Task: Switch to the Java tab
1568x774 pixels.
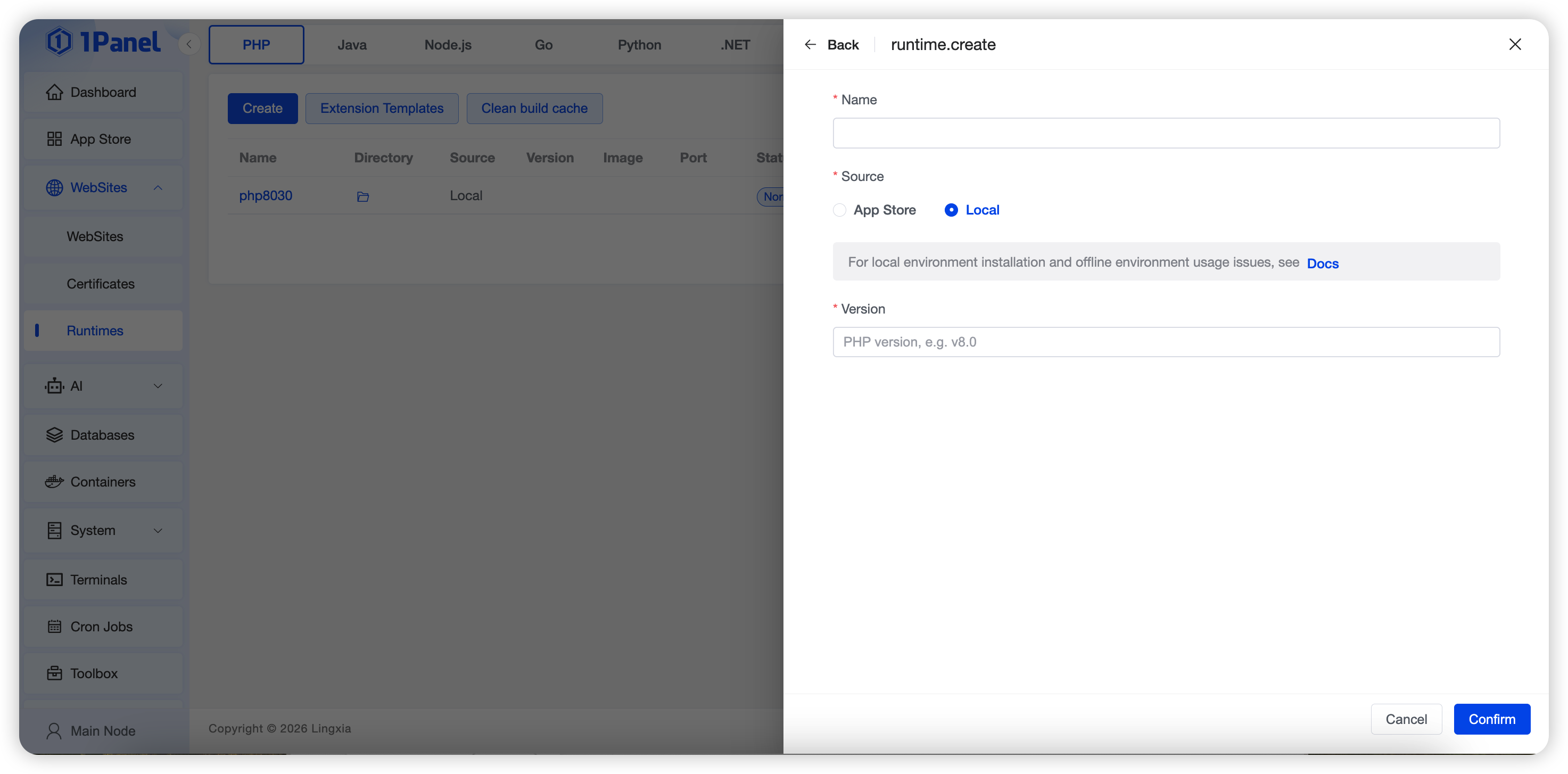Action: coord(352,45)
